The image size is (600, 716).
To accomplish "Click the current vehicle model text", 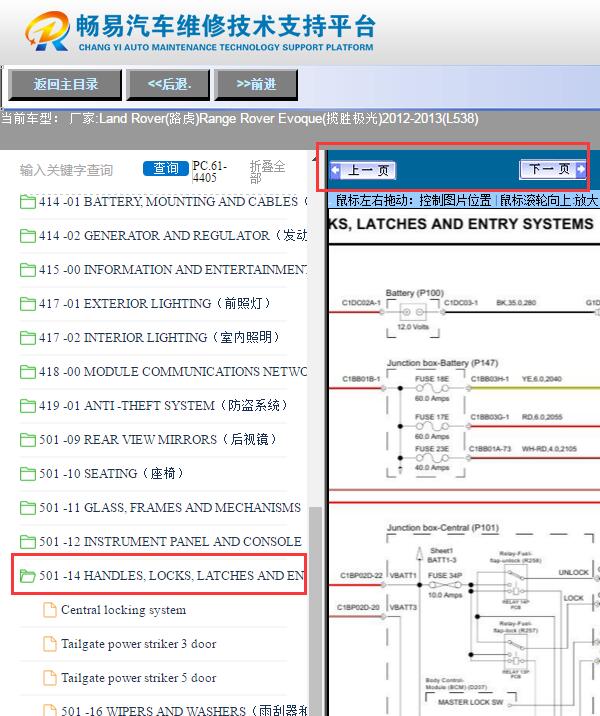I will [240, 119].
